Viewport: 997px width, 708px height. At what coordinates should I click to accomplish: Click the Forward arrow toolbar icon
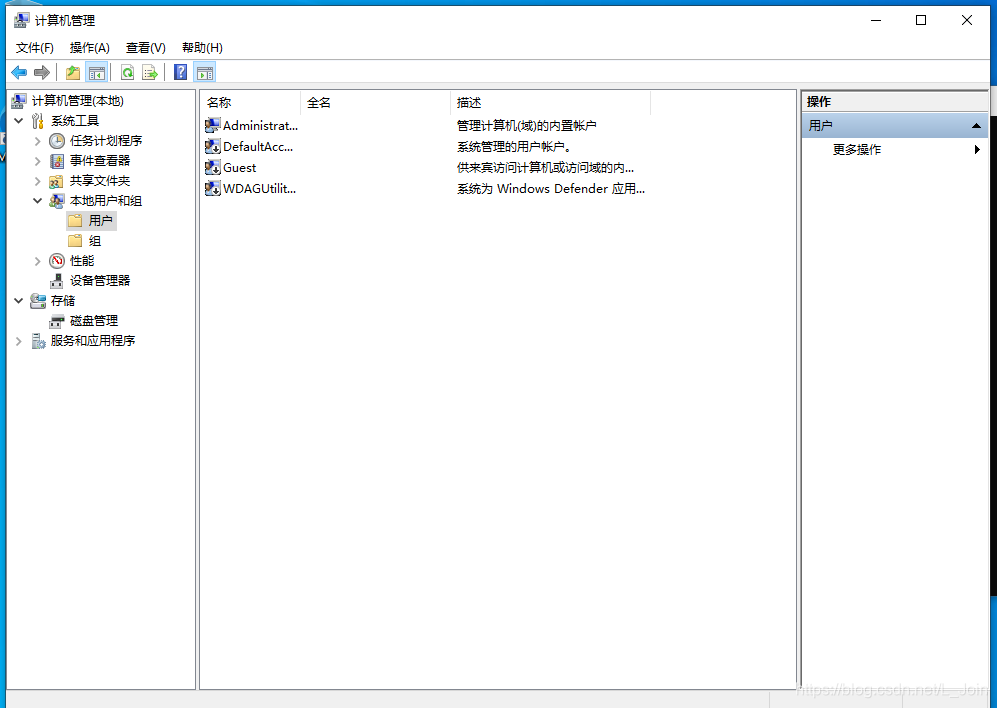tap(42, 73)
